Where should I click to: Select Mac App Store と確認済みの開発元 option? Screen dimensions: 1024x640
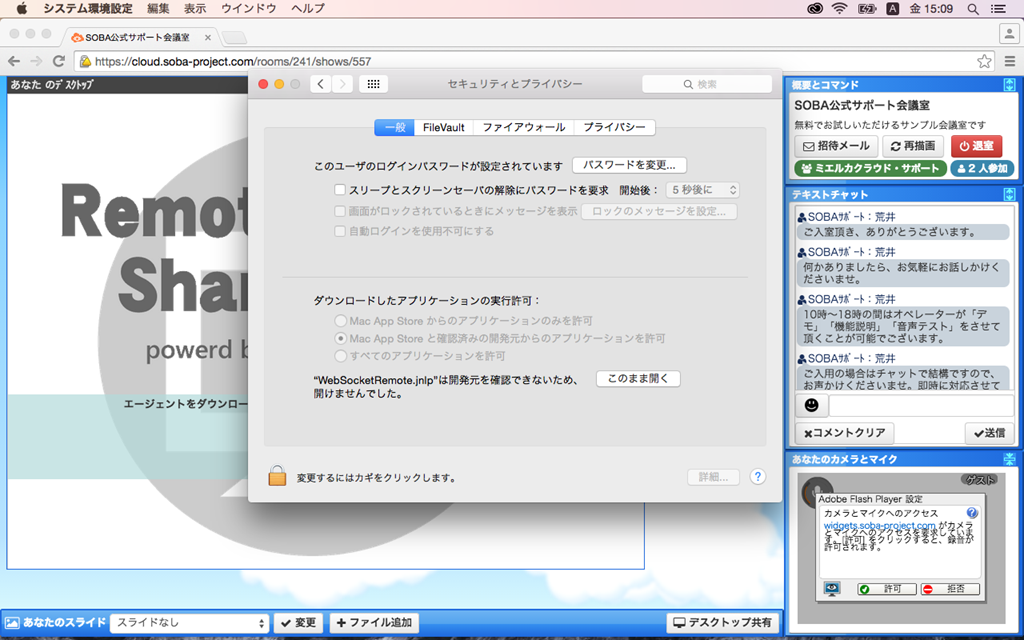point(340,338)
